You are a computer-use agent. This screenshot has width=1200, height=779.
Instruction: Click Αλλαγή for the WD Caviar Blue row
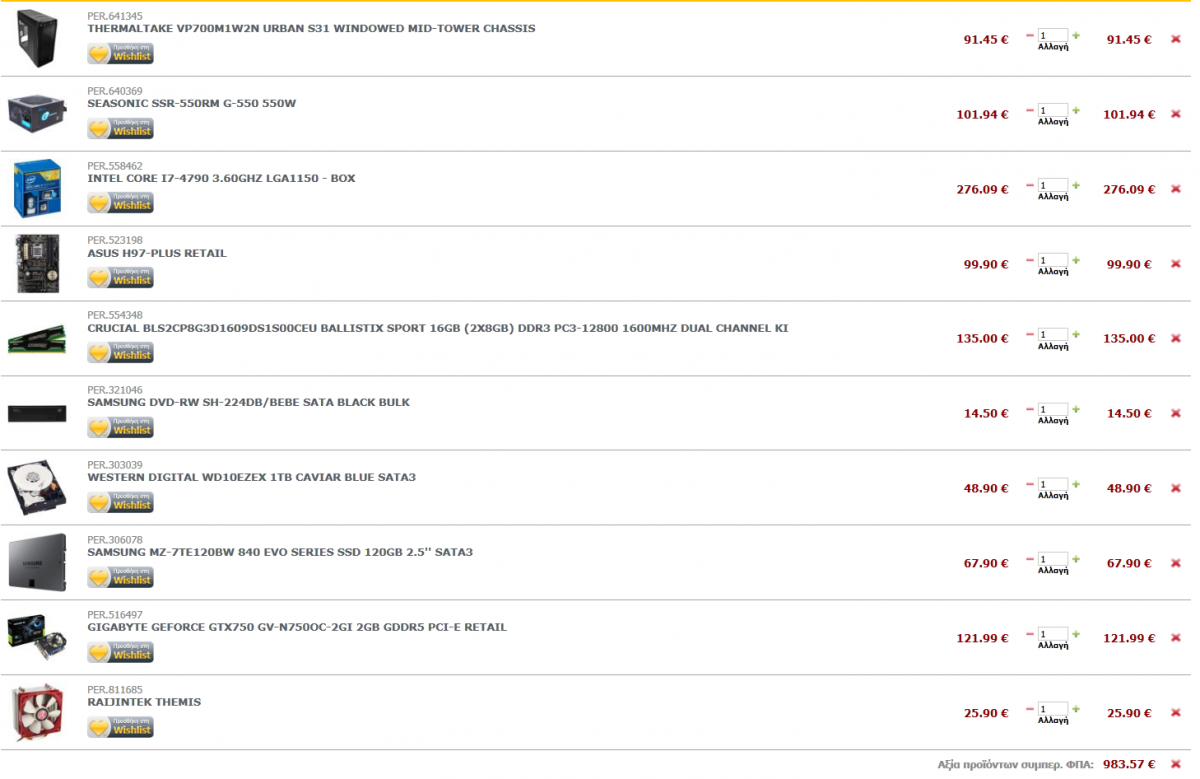click(1053, 496)
